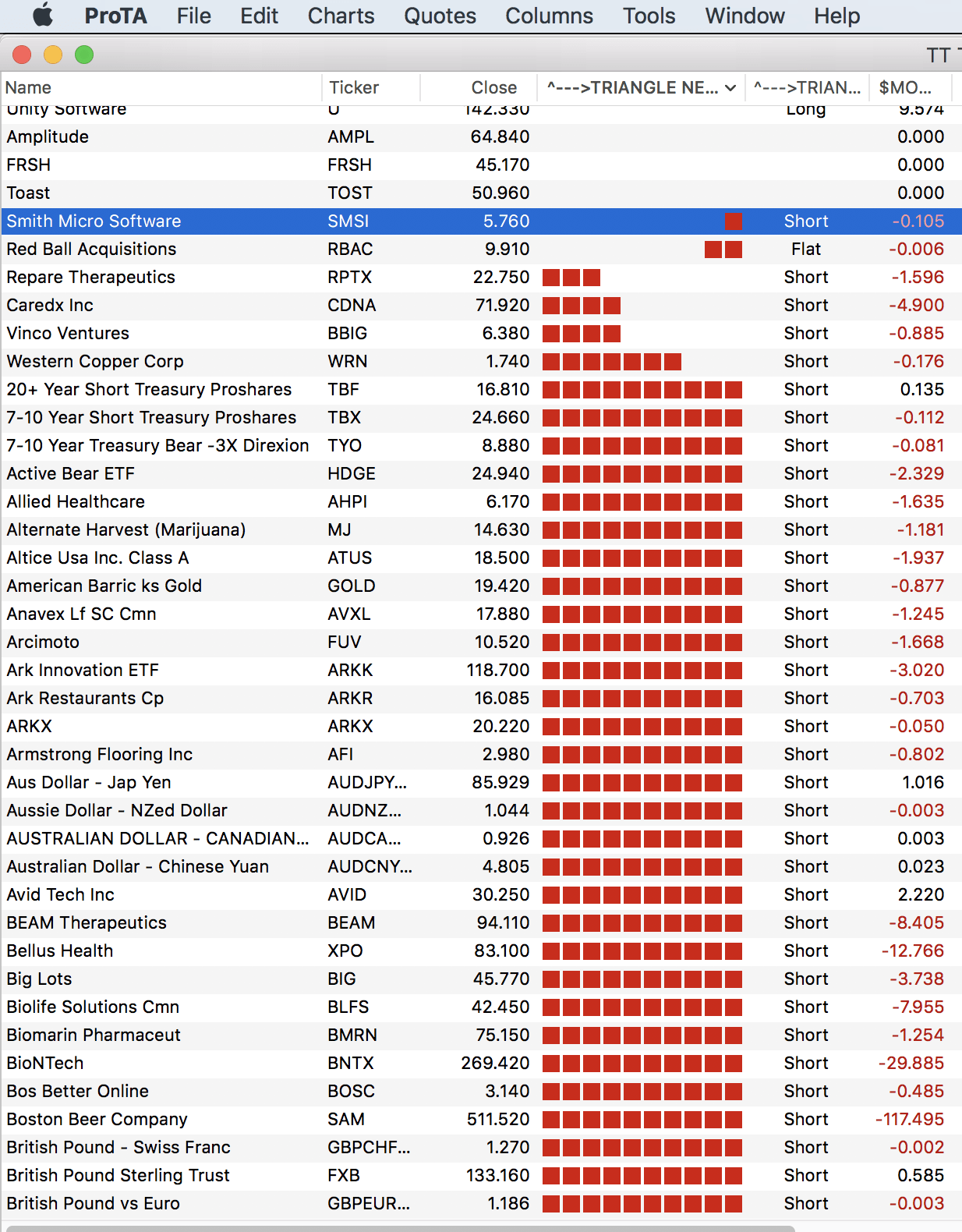
Task: Click the green zoom window button
Action: [x=84, y=55]
